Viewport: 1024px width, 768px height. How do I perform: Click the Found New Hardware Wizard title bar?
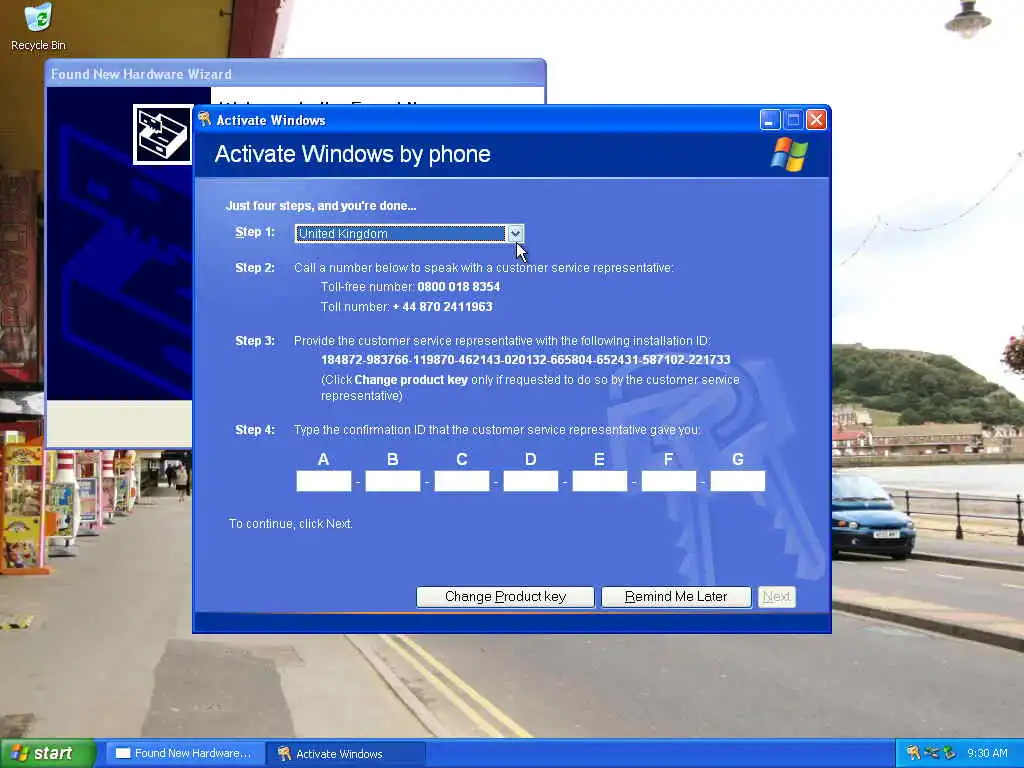pos(295,74)
